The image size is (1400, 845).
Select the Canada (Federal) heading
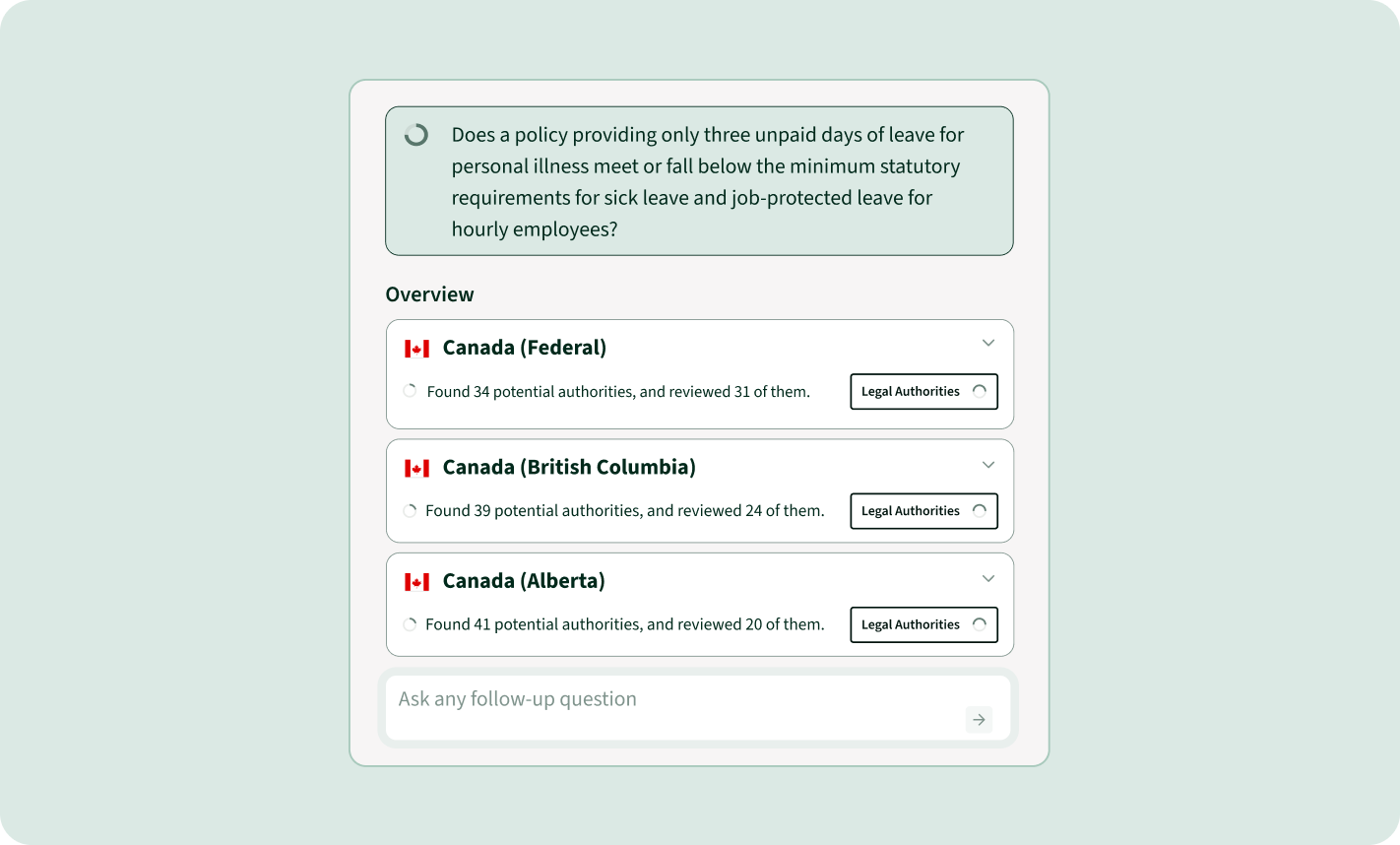(x=525, y=348)
